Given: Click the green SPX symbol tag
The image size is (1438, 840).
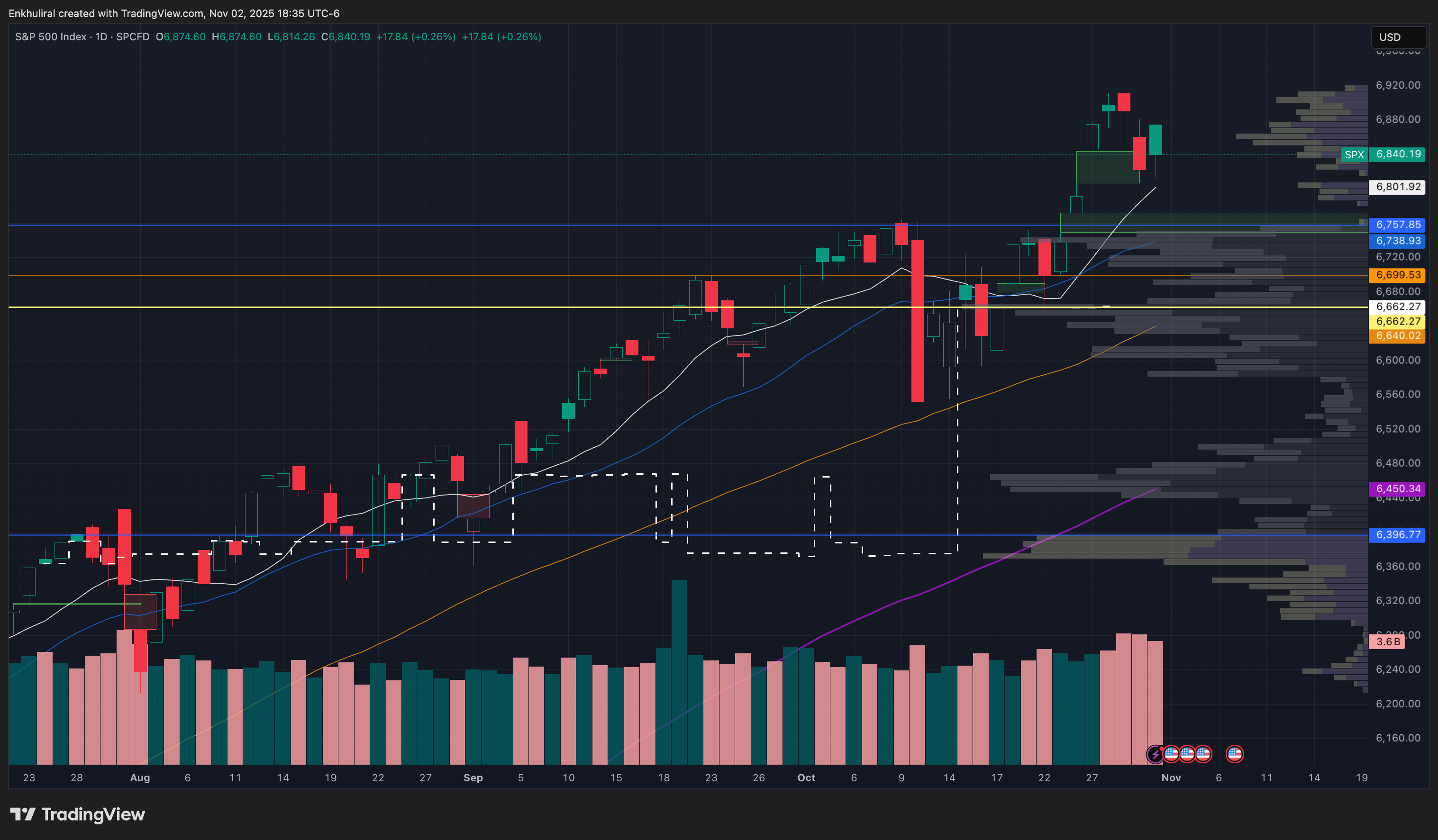Looking at the screenshot, I should pyautogui.click(x=1354, y=154).
